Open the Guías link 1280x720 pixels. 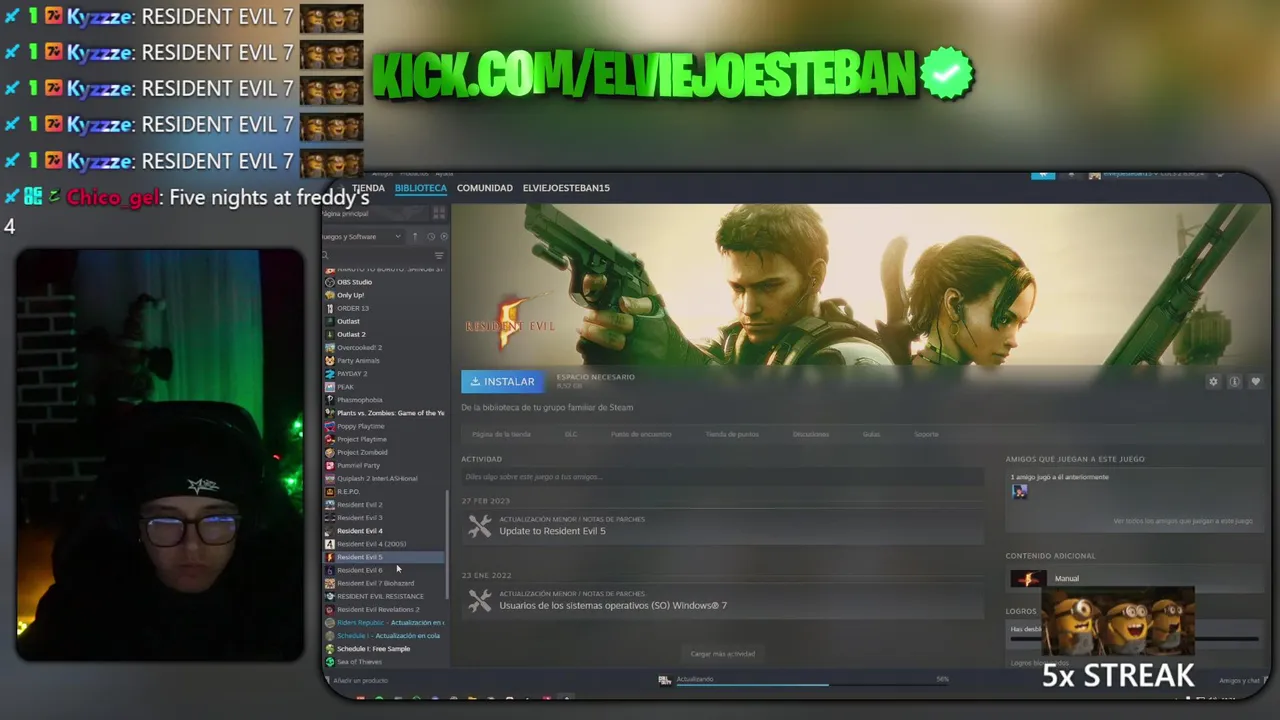[x=871, y=434]
